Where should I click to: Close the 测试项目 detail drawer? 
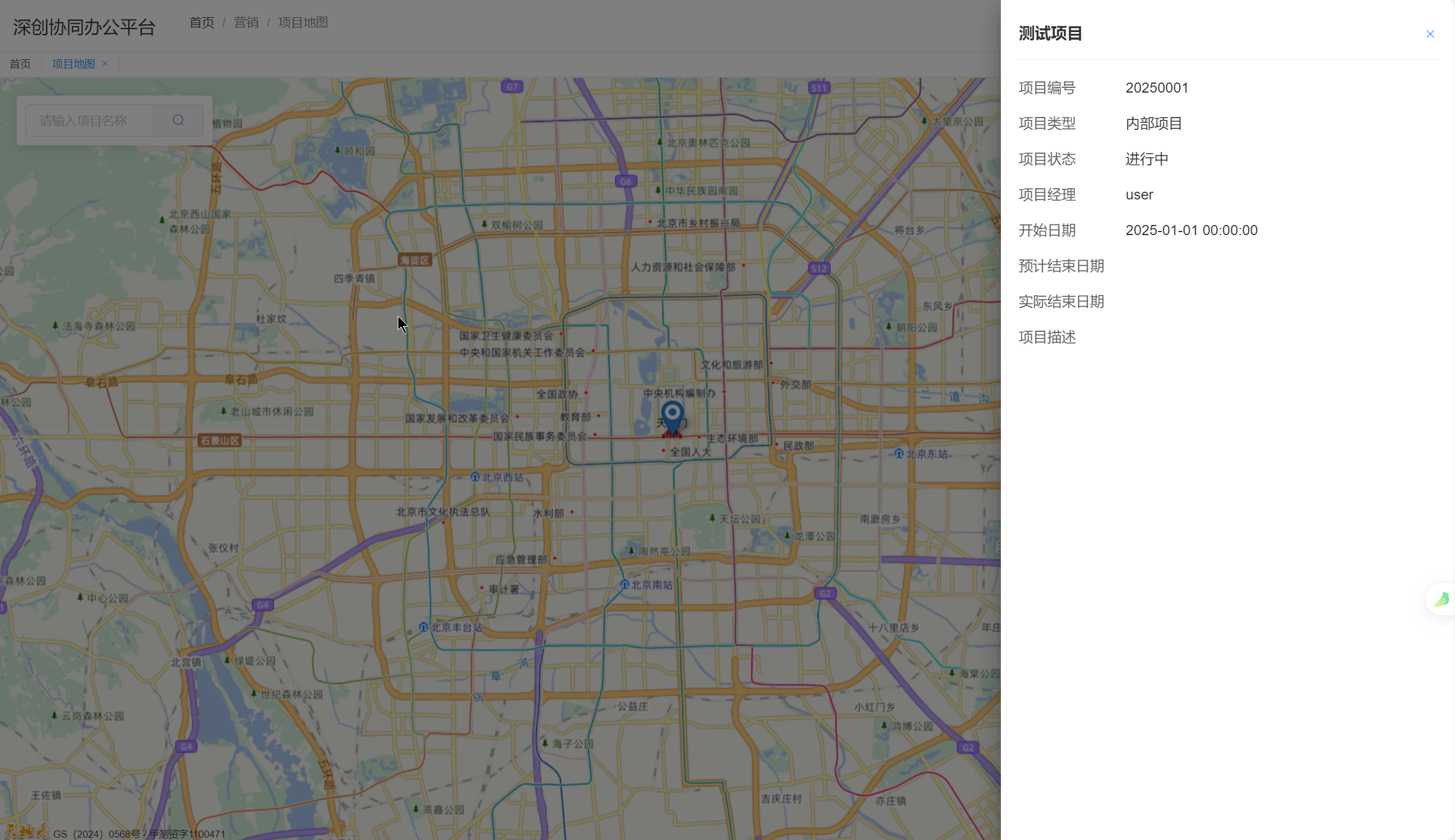(1429, 34)
